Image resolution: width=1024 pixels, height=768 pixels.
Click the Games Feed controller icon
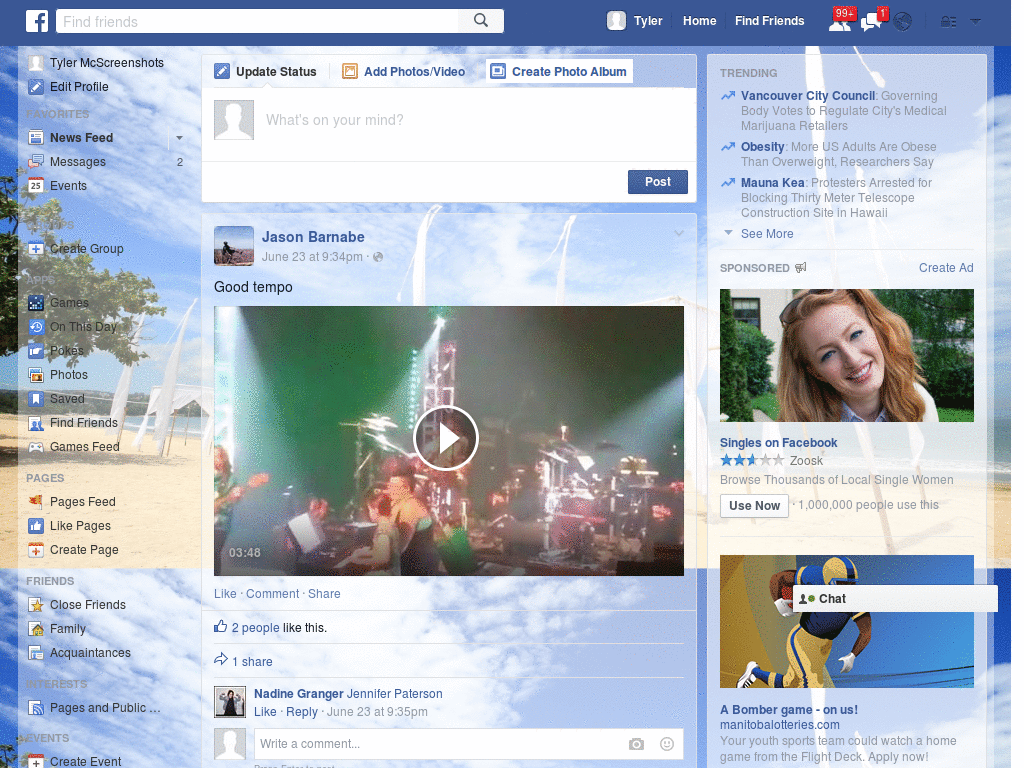(x=36, y=447)
